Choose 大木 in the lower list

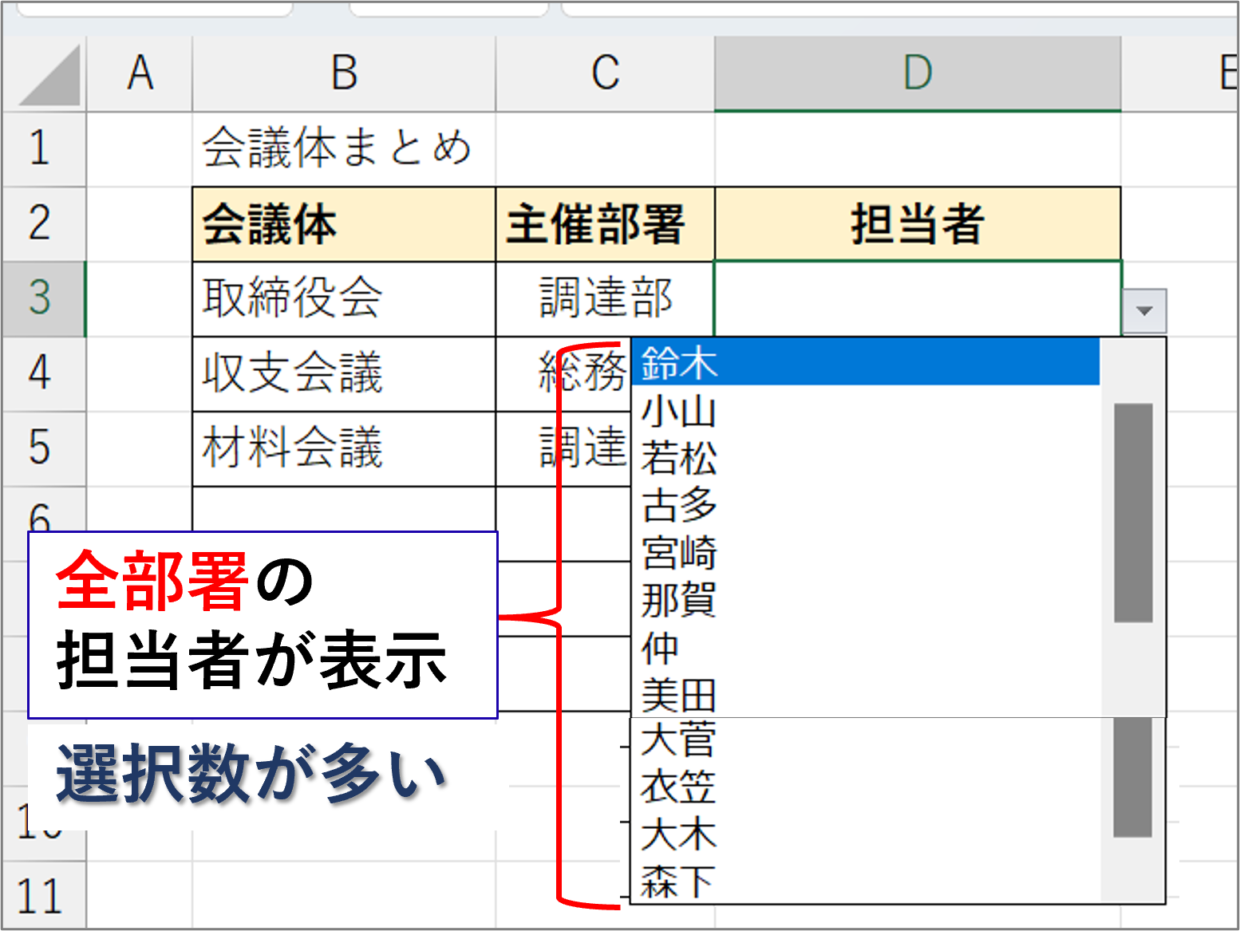866,835
